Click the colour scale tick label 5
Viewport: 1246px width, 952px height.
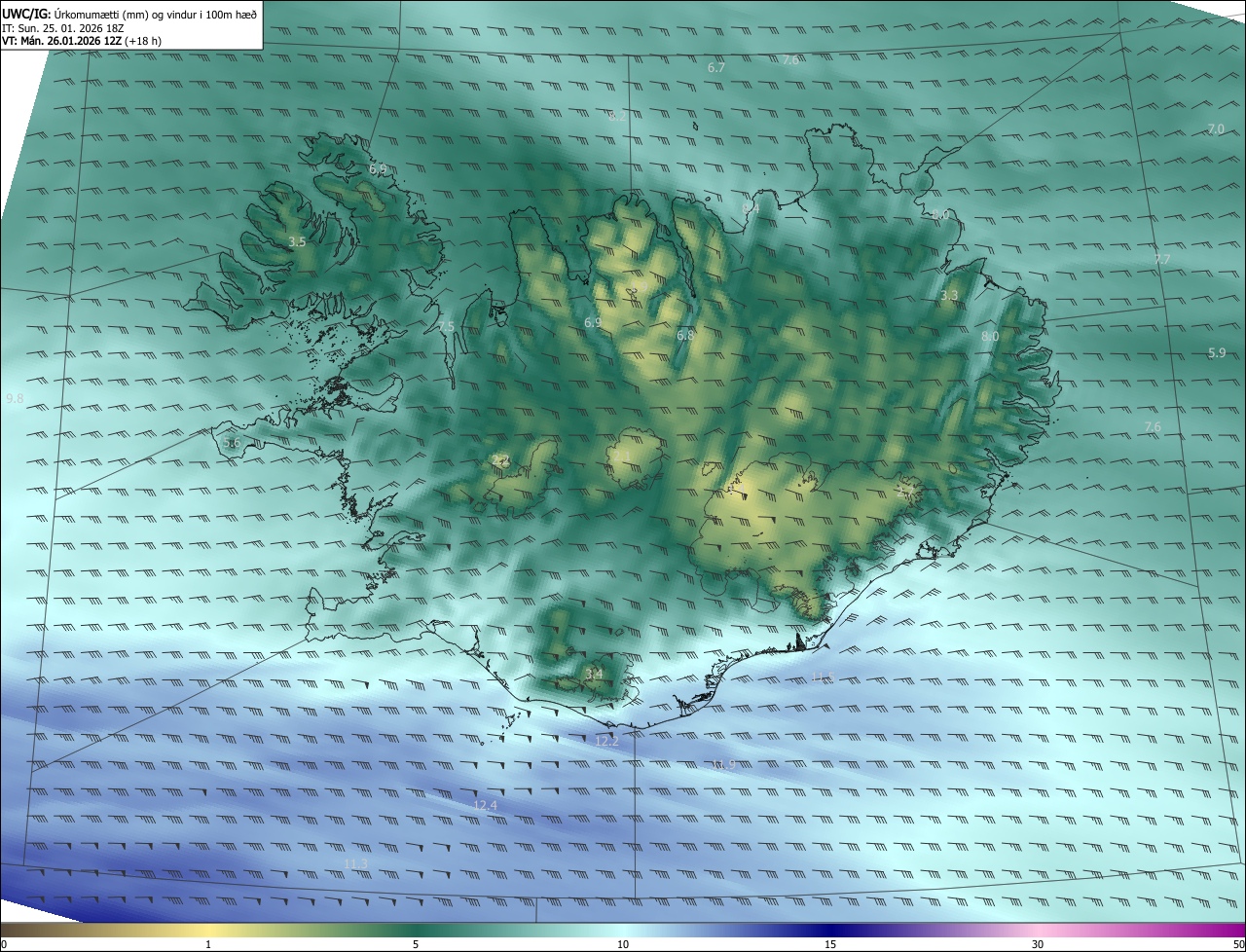[x=416, y=944]
